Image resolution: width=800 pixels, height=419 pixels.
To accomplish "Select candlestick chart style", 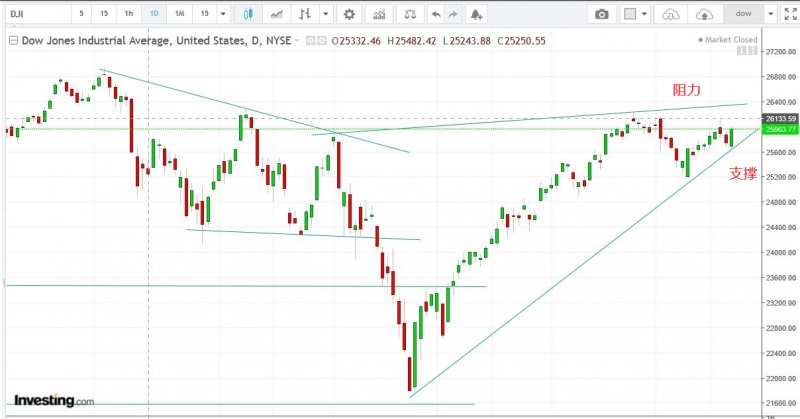I will coord(249,14).
